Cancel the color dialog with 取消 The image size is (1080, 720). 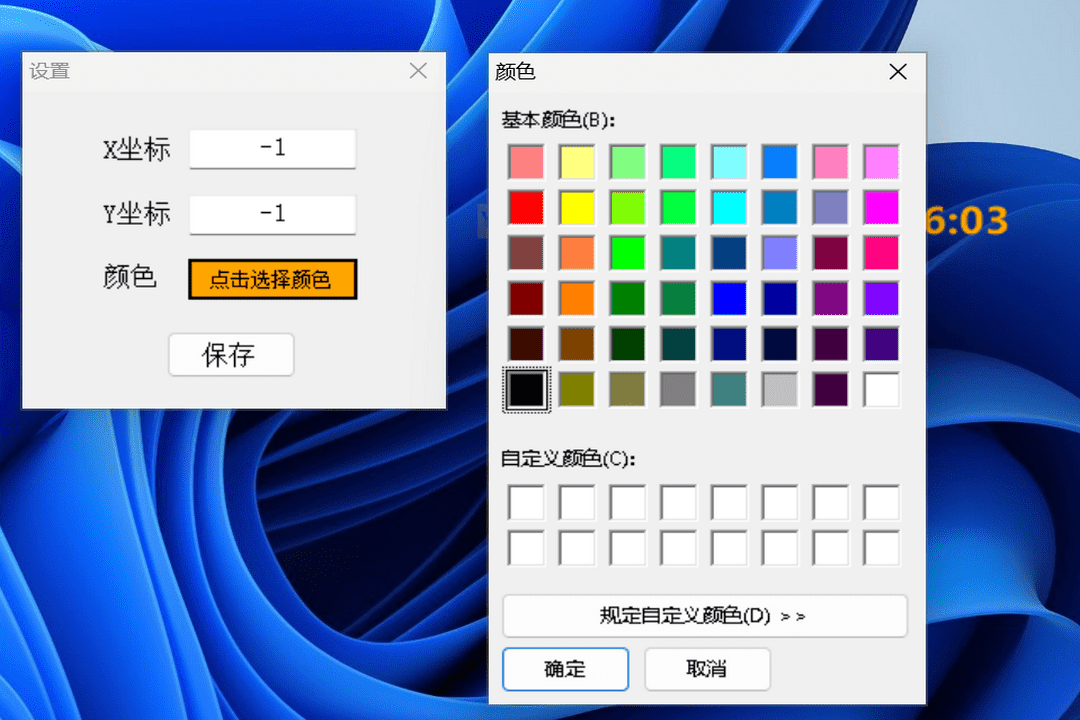pos(707,669)
